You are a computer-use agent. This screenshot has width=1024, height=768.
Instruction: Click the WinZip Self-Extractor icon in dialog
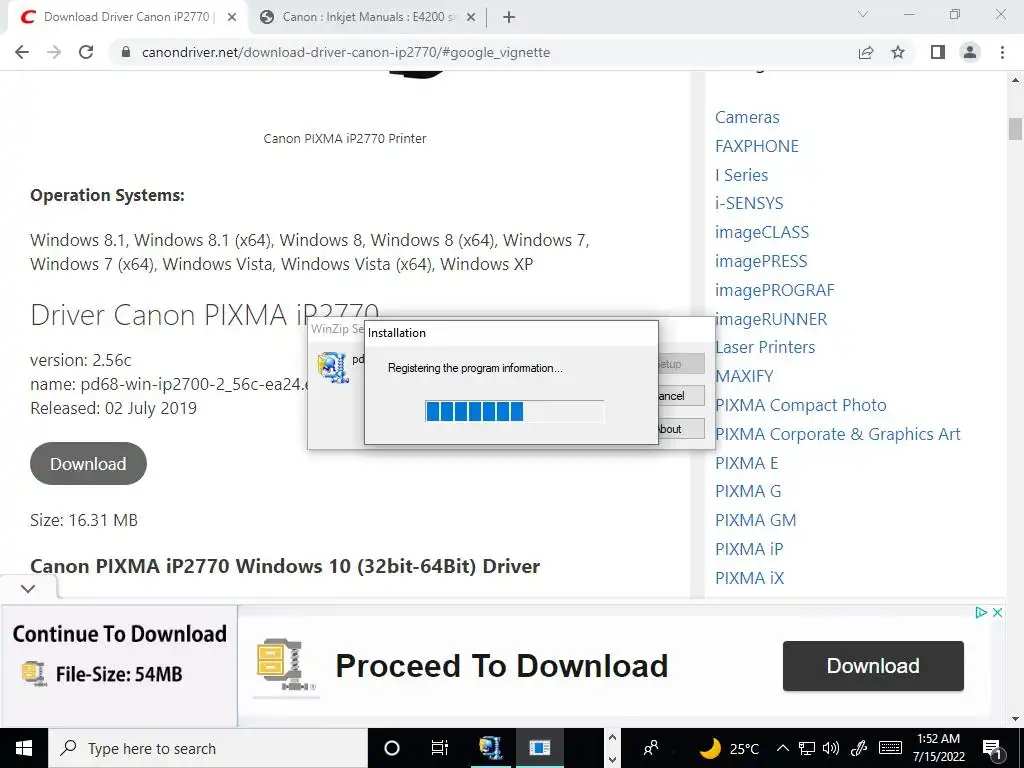point(332,368)
